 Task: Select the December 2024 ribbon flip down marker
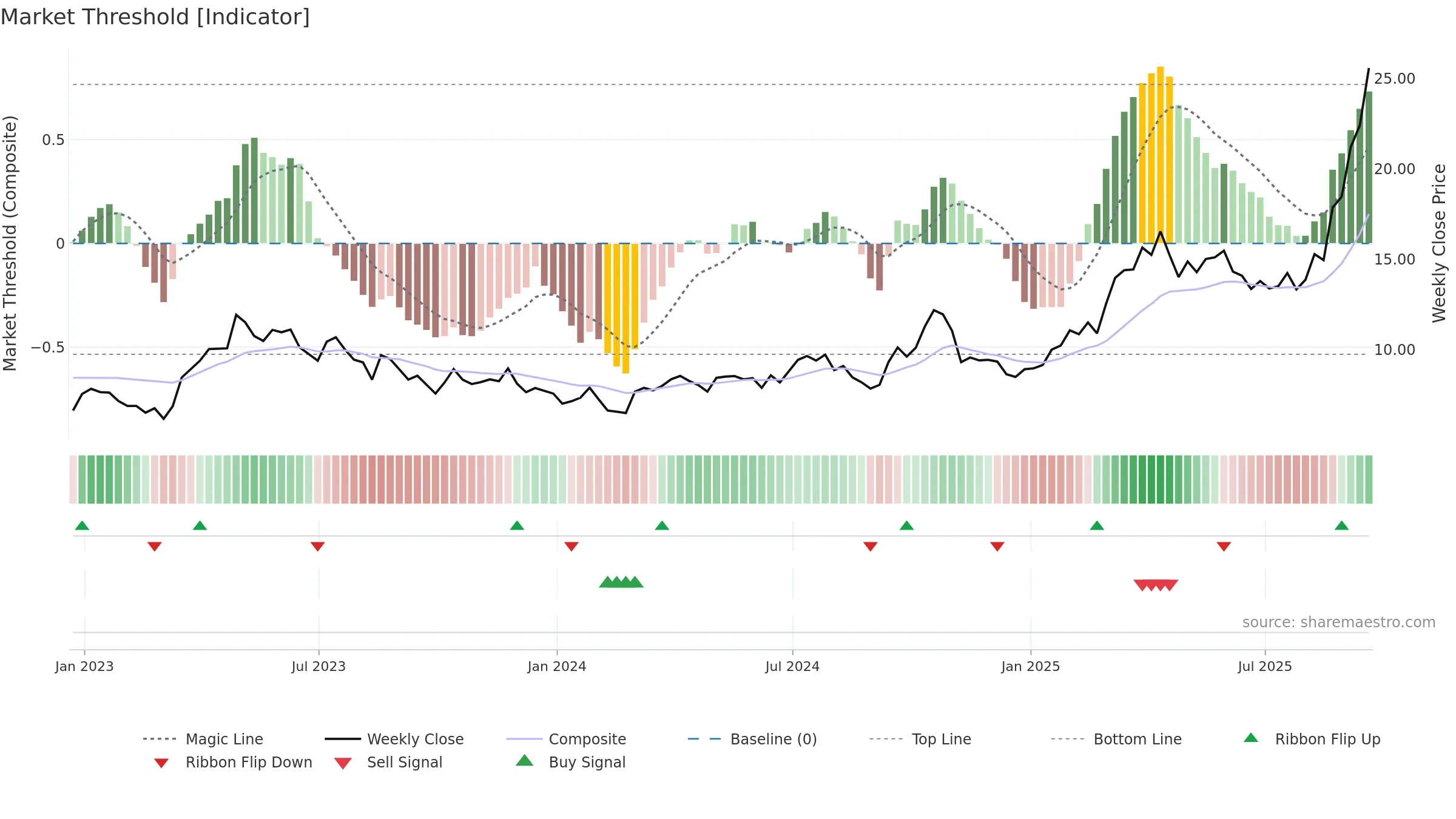point(997,547)
